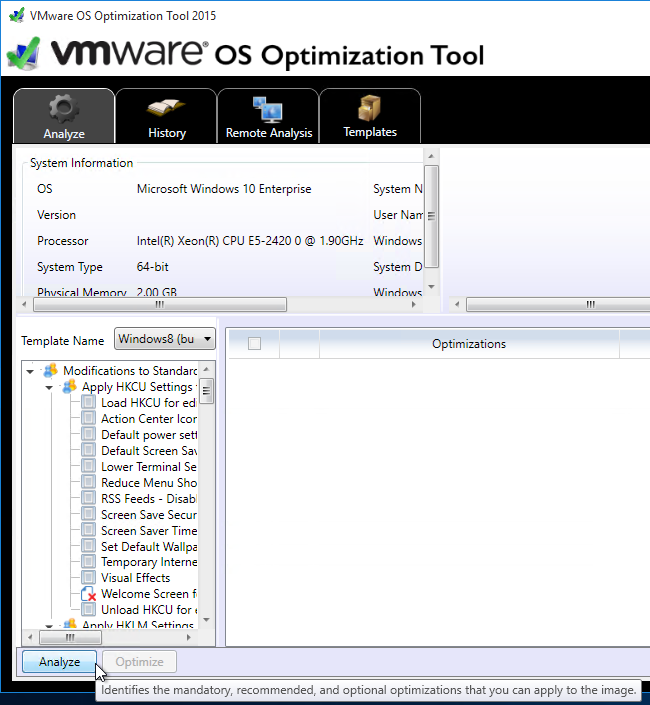Viewport: 650px width, 705px height.
Task: Switch to the History tab
Action: tap(166, 116)
